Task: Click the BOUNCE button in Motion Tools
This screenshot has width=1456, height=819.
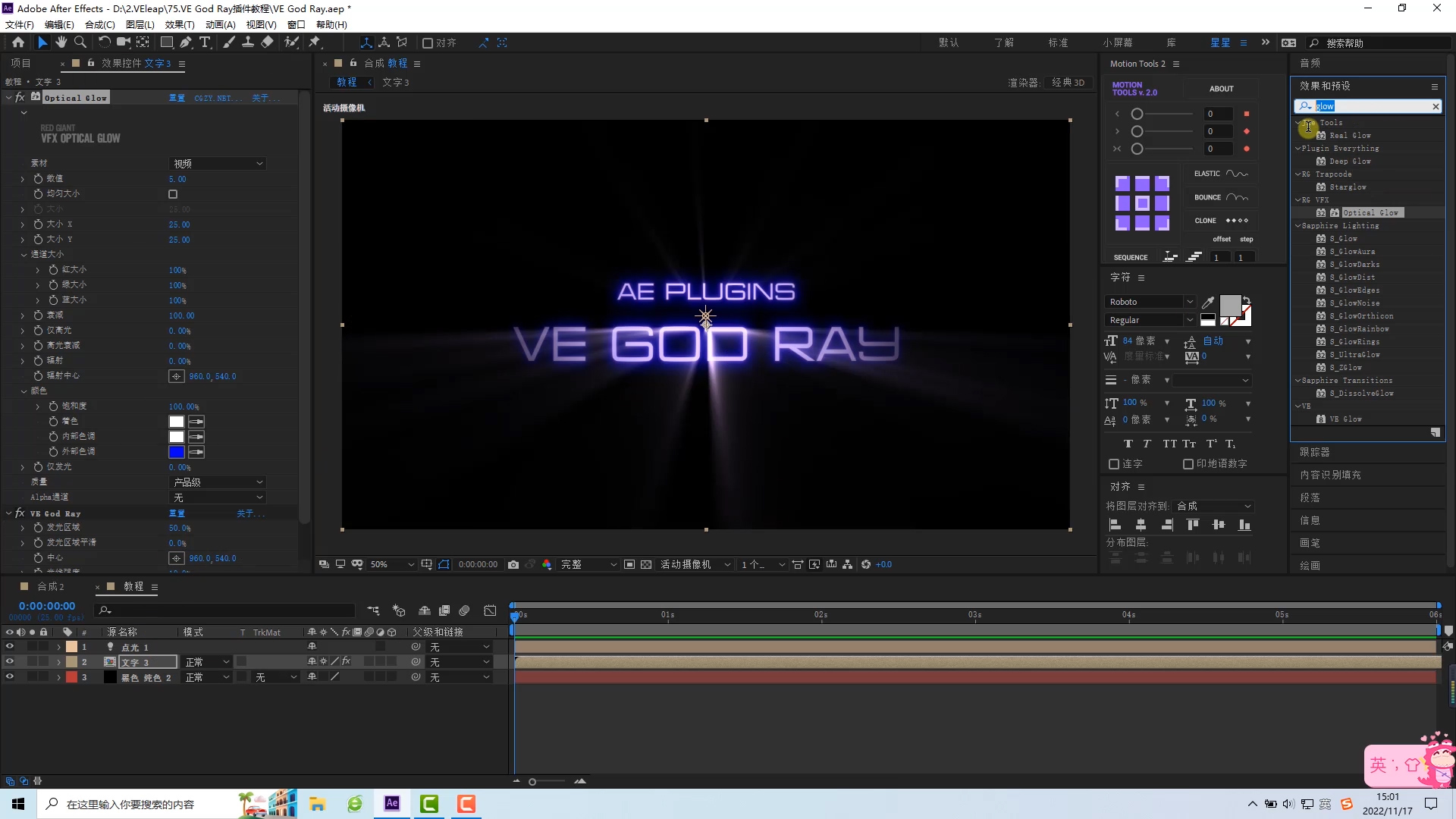Action: (1221, 197)
